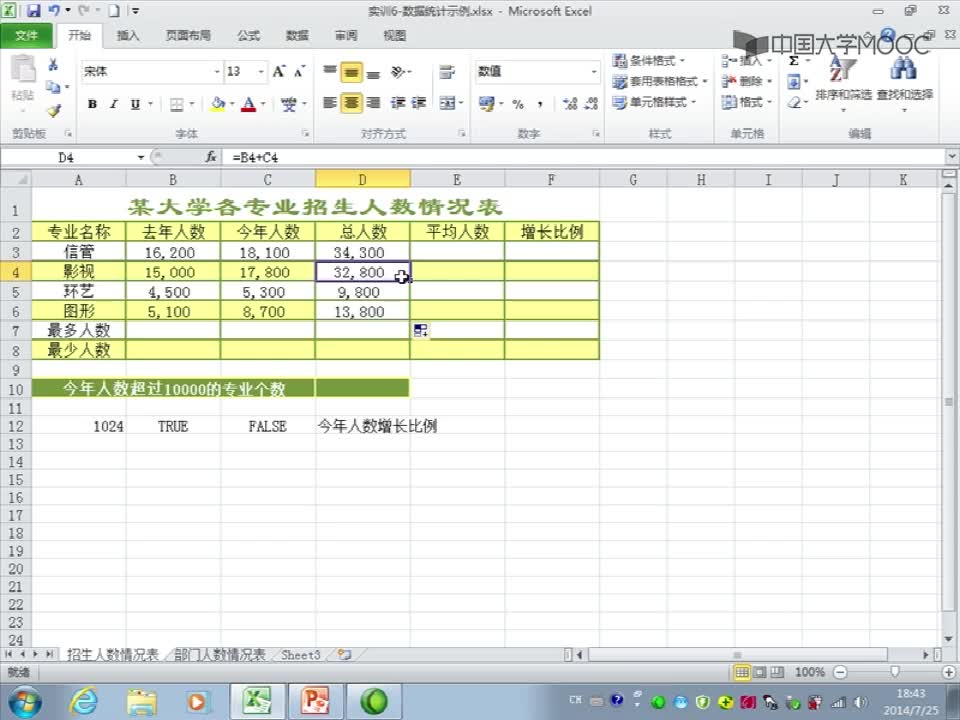Click the AutoSum sigma icon
The height and width of the screenshot is (720, 960).
[x=794, y=61]
